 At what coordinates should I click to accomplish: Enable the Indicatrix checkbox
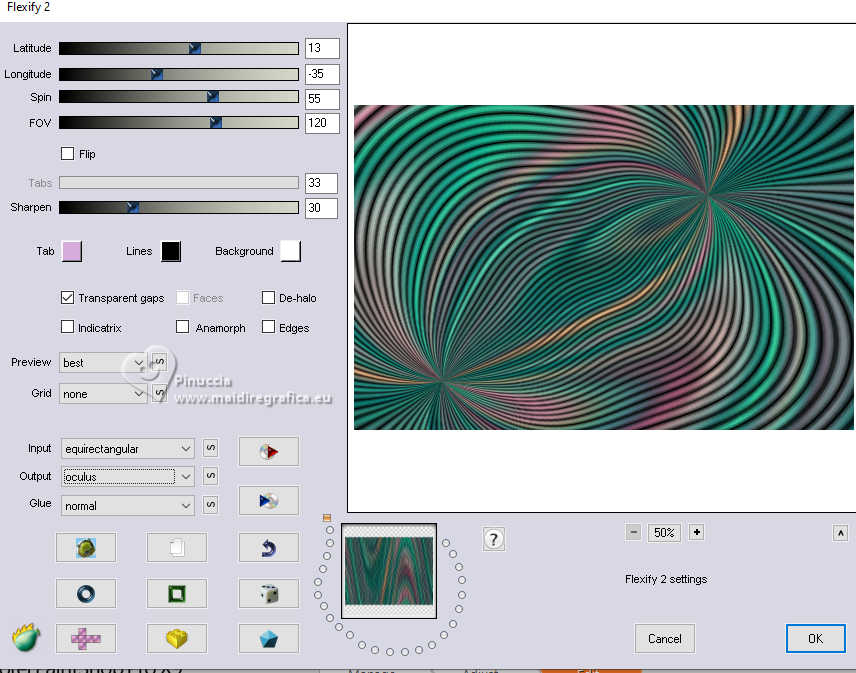67,327
